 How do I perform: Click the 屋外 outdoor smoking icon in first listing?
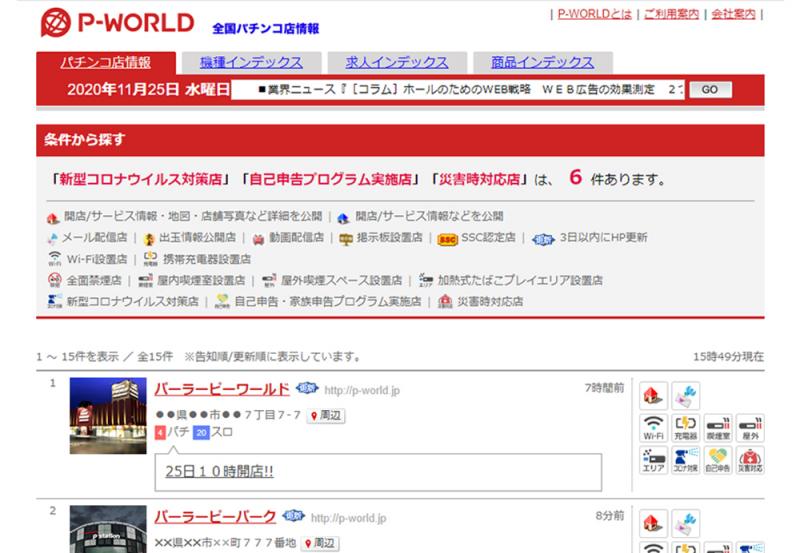click(749, 428)
